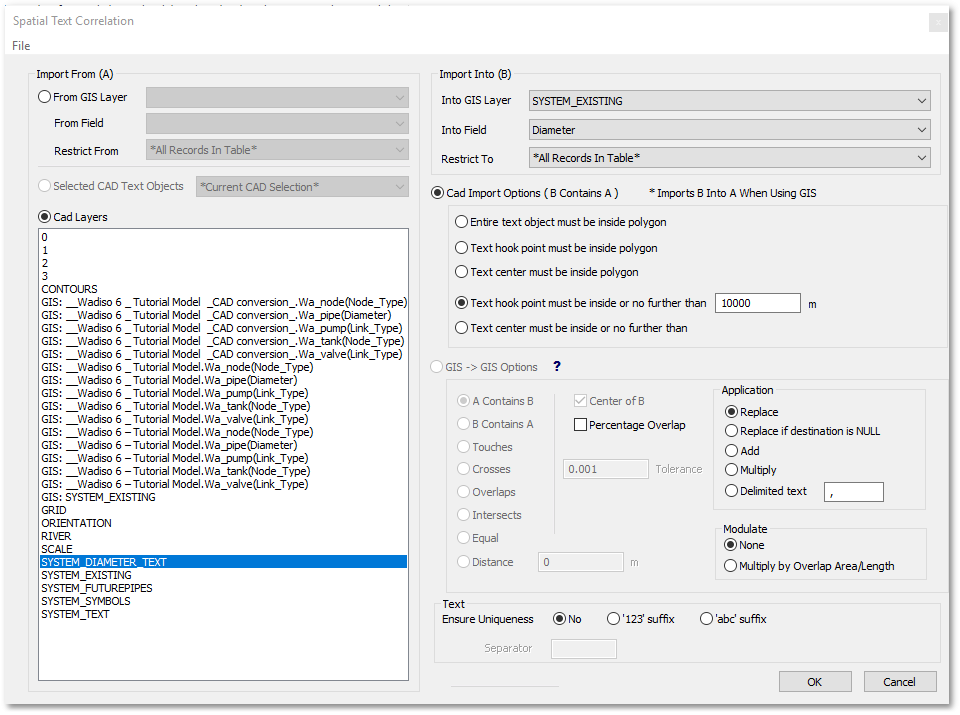Select the SYSTEM_DIAMETER_TEXT layer
Screen dimensions: 960x715
point(223,562)
